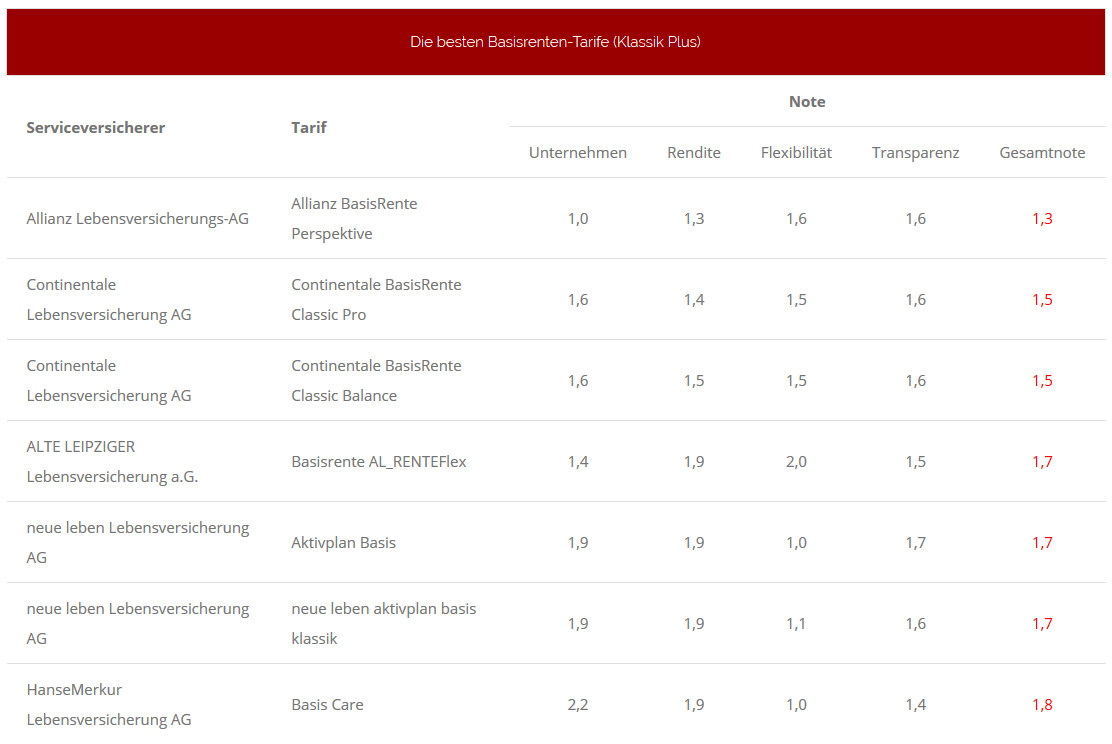Select the neue leben aktivplan basis klassik tariff
Image resolution: width=1112 pixels, height=744 pixels.
click(x=384, y=623)
